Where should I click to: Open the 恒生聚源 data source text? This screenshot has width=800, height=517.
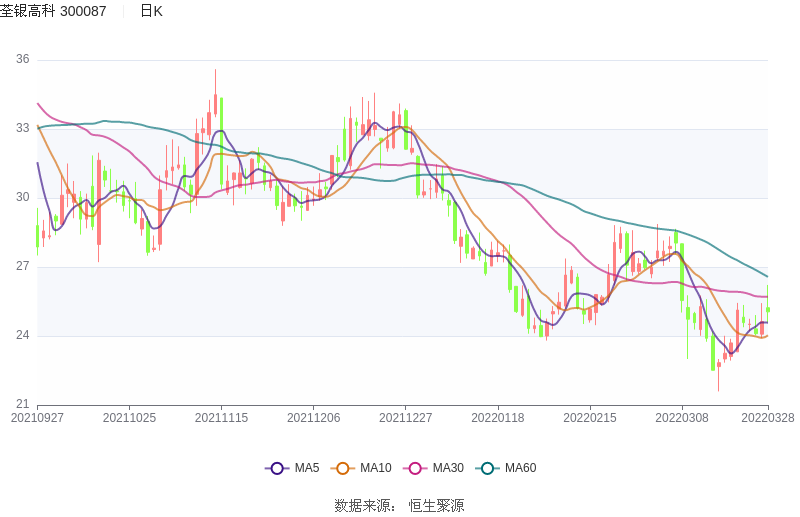436,506
